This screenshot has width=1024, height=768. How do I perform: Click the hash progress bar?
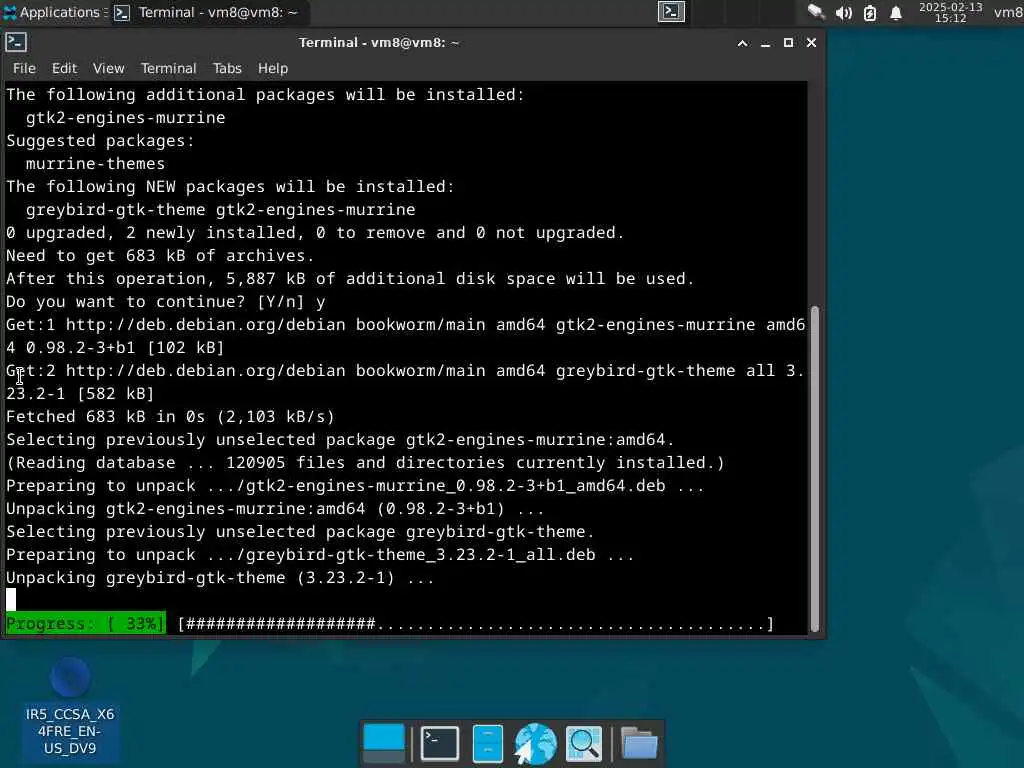(x=476, y=624)
